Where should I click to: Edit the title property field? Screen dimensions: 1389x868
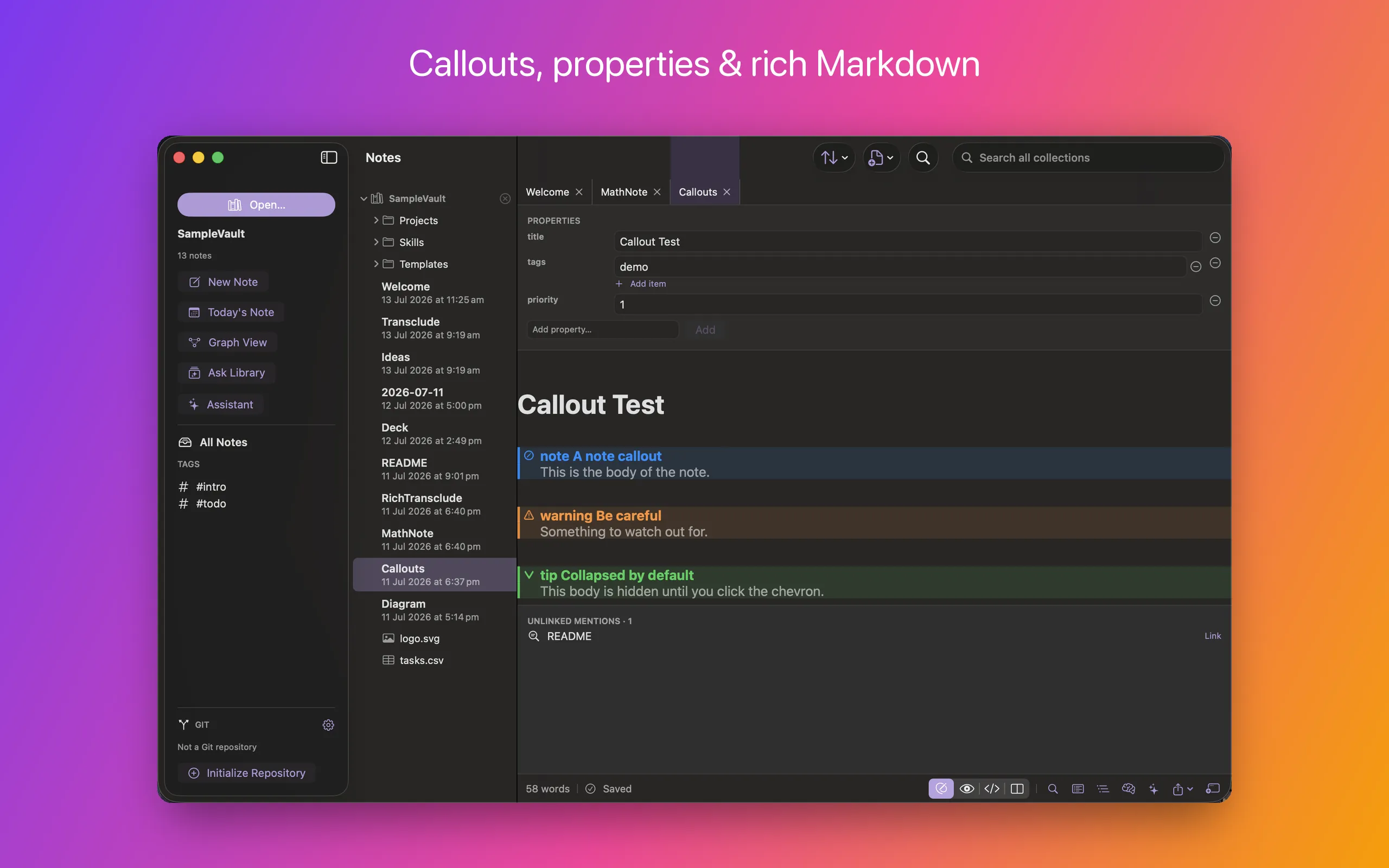(907, 242)
